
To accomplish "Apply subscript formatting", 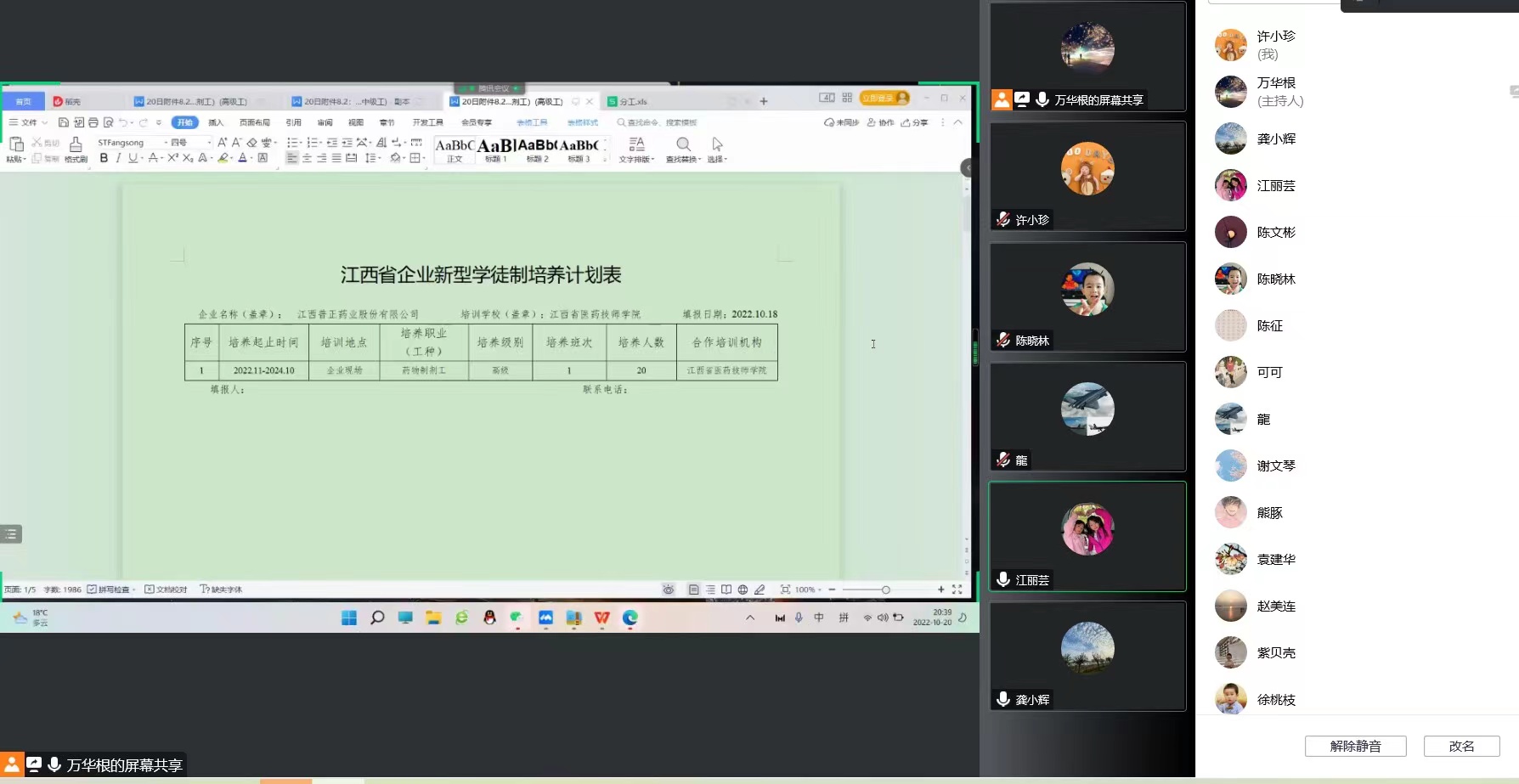I will pos(188,158).
